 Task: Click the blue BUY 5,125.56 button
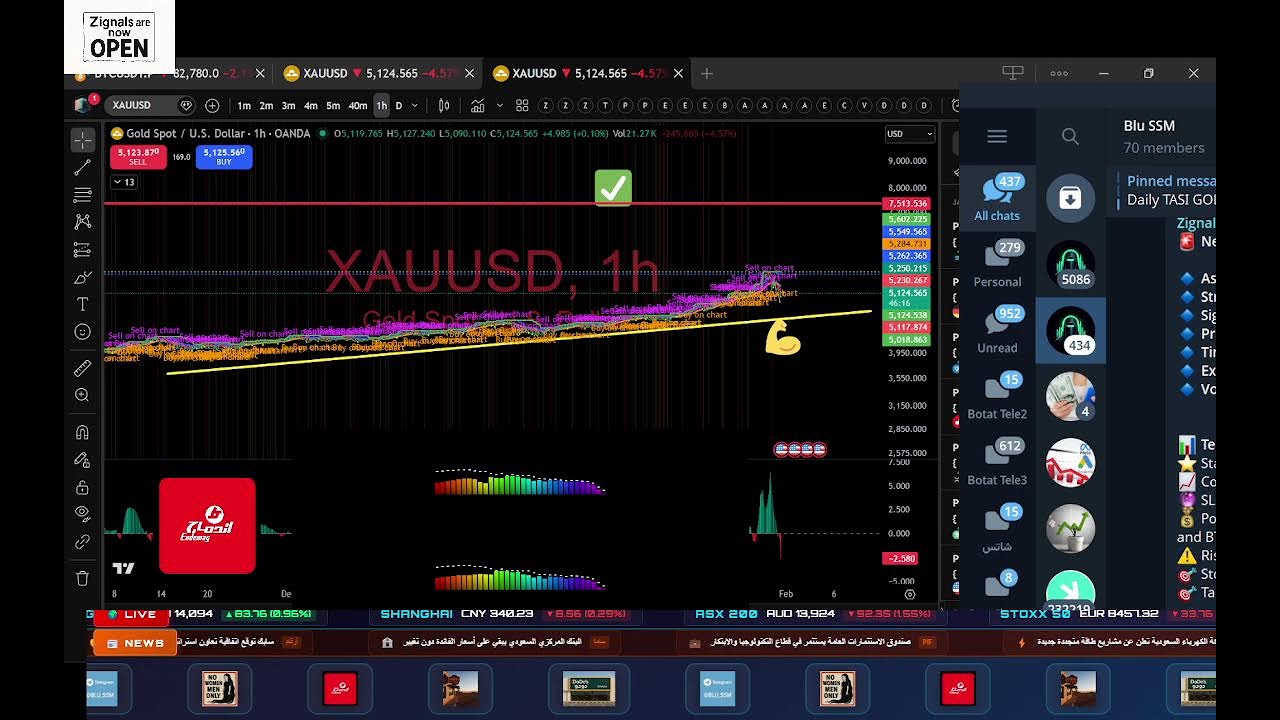pos(224,157)
